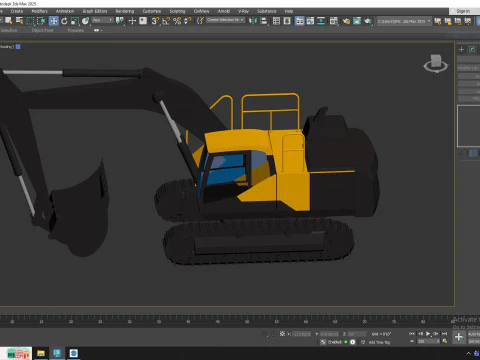Click the Sign In button
Screen dimensions: 480x360
click(463, 11)
